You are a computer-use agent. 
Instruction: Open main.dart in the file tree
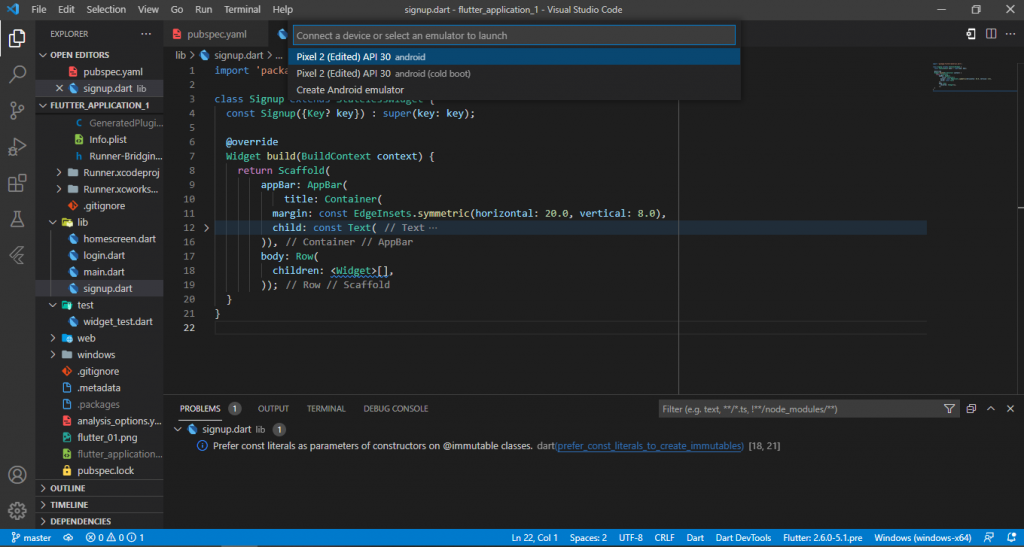pyautogui.click(x=104, y=272)
